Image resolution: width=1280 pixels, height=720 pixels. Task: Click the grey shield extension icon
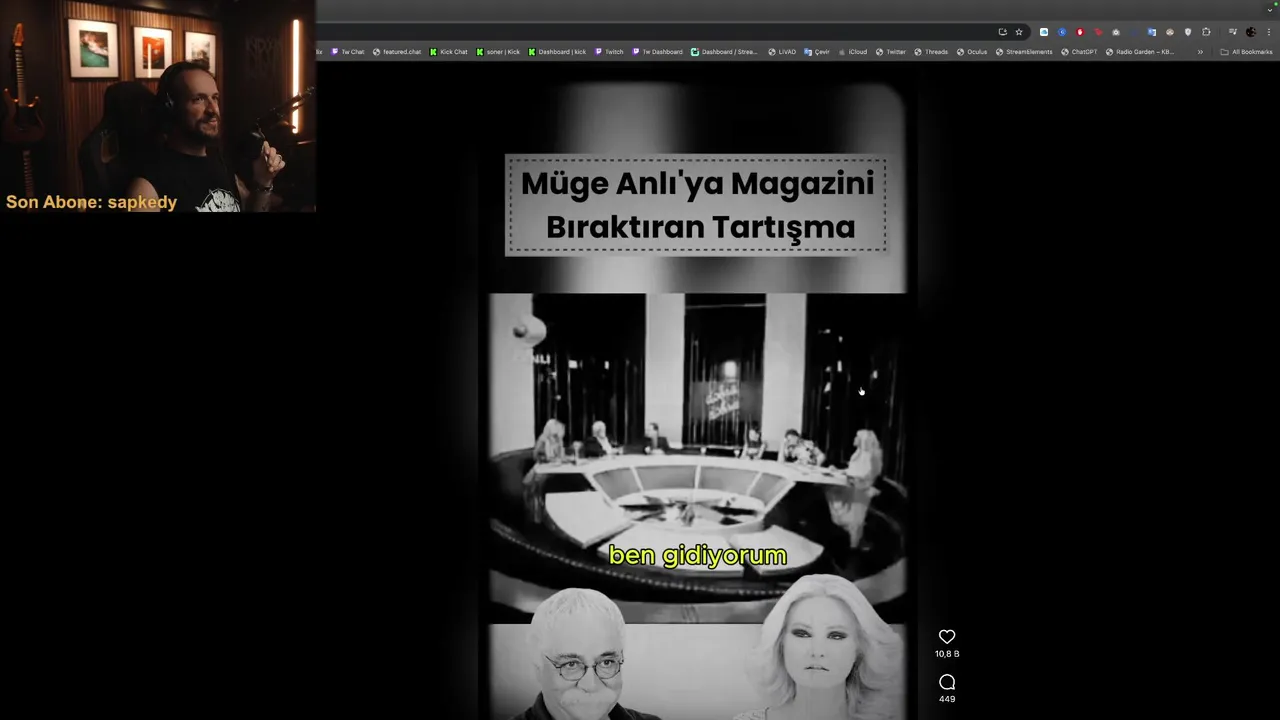coord(1188,32)
